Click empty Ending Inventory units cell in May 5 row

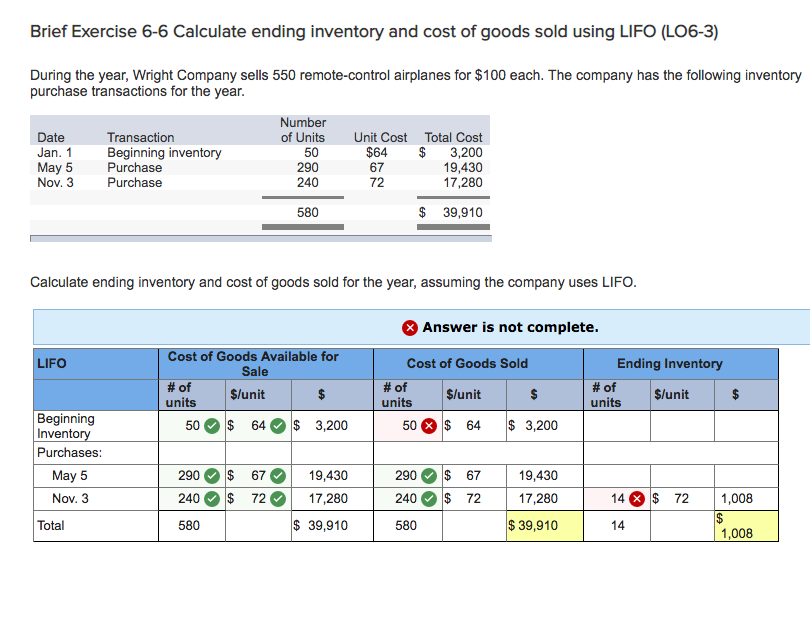617,476
